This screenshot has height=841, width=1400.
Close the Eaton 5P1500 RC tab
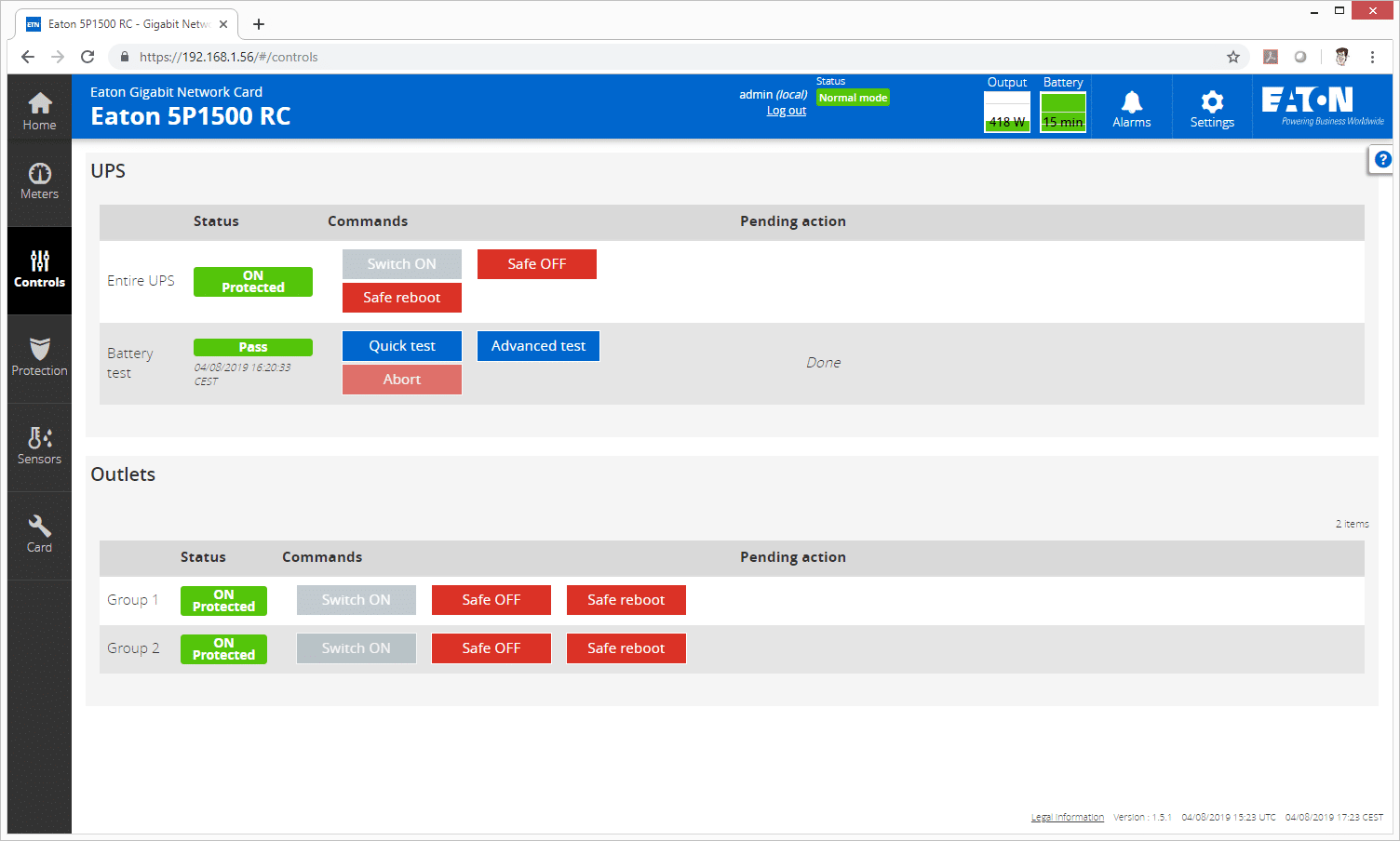coord(223,24)
